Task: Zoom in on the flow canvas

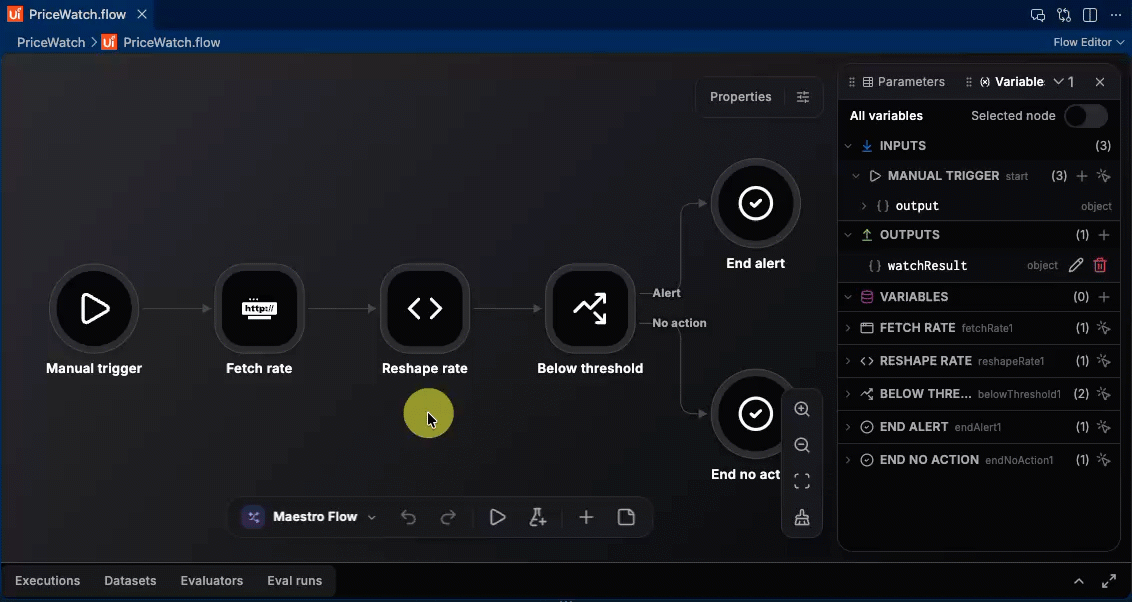Action: coord(801,409)
